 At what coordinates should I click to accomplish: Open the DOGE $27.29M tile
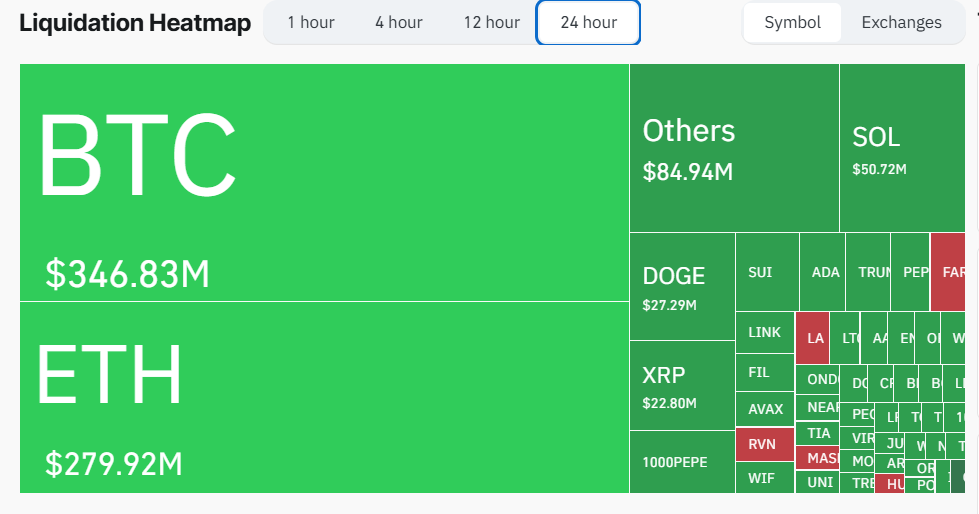(682, 286)
